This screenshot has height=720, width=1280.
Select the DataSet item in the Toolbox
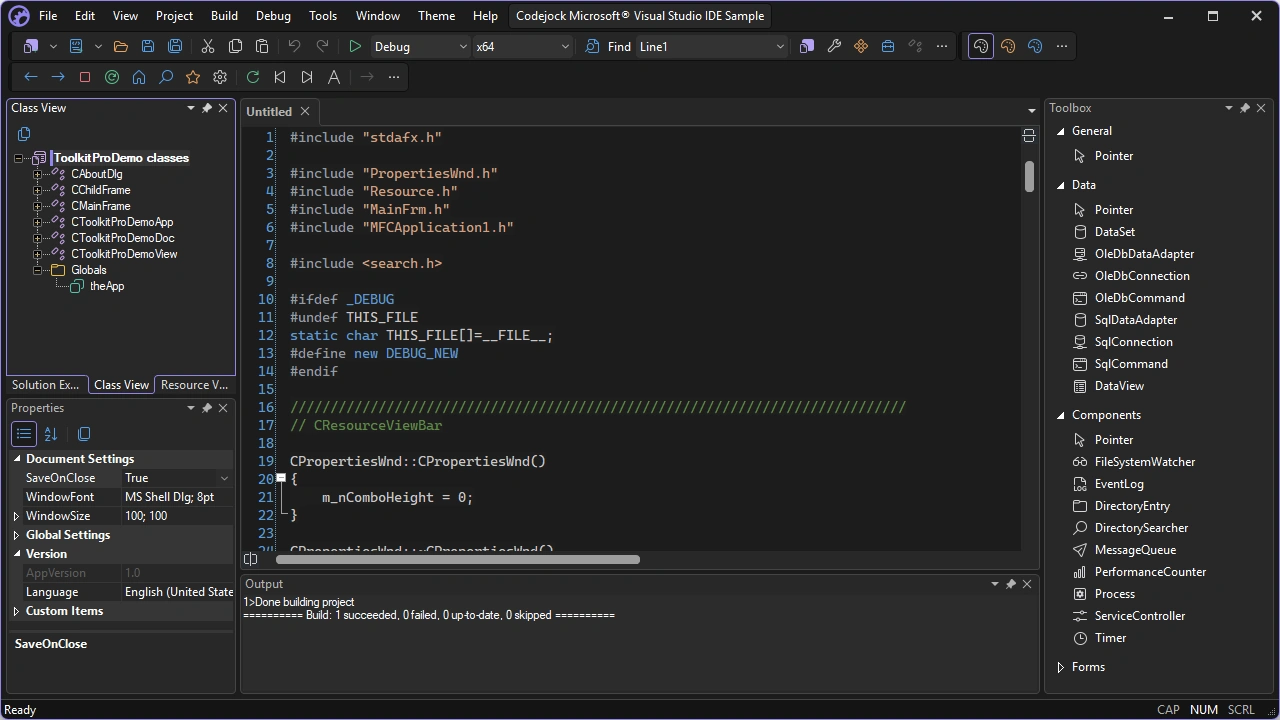tap(1114, 232)
